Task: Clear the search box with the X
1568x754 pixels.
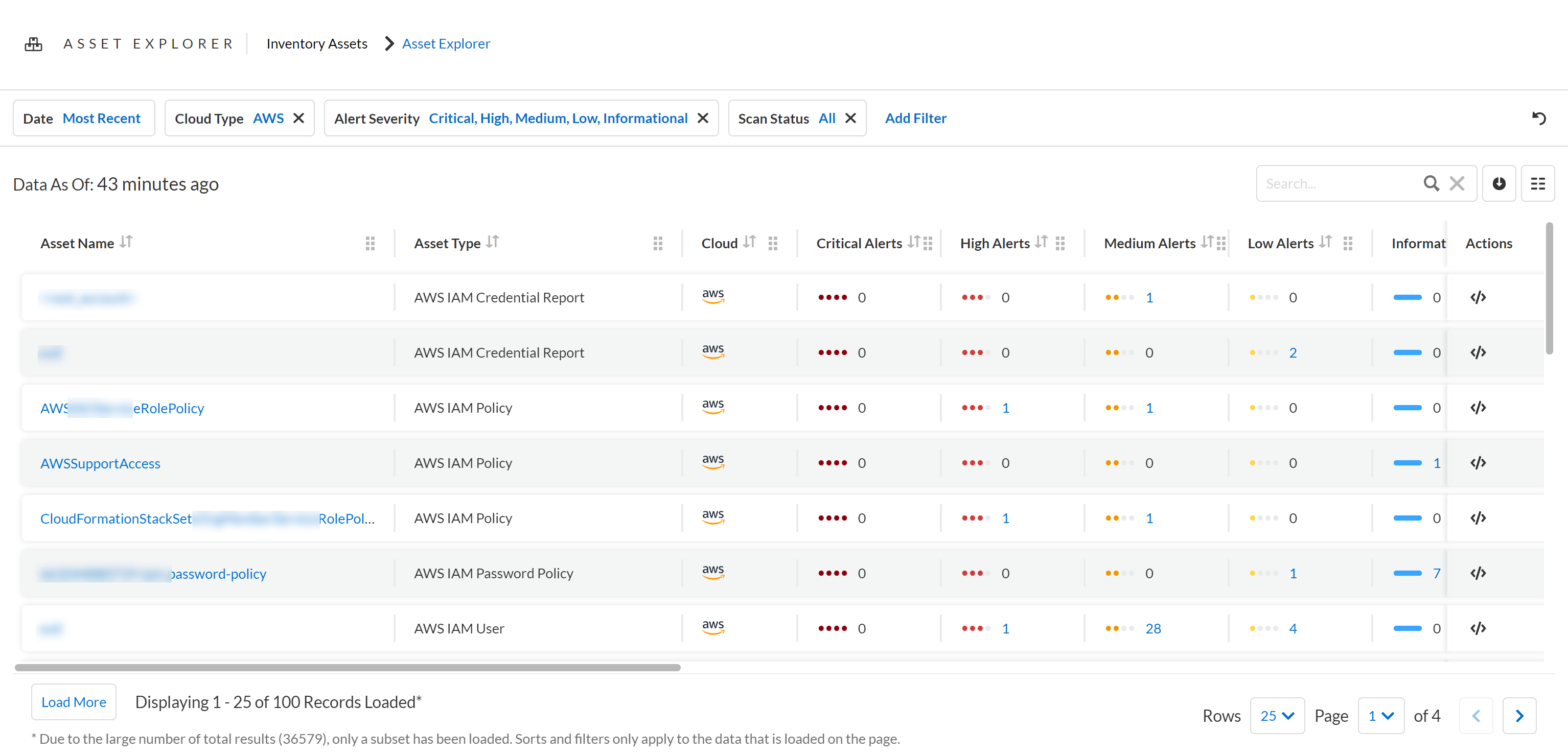Action: pyautogui.click(x=1457, y=183)
